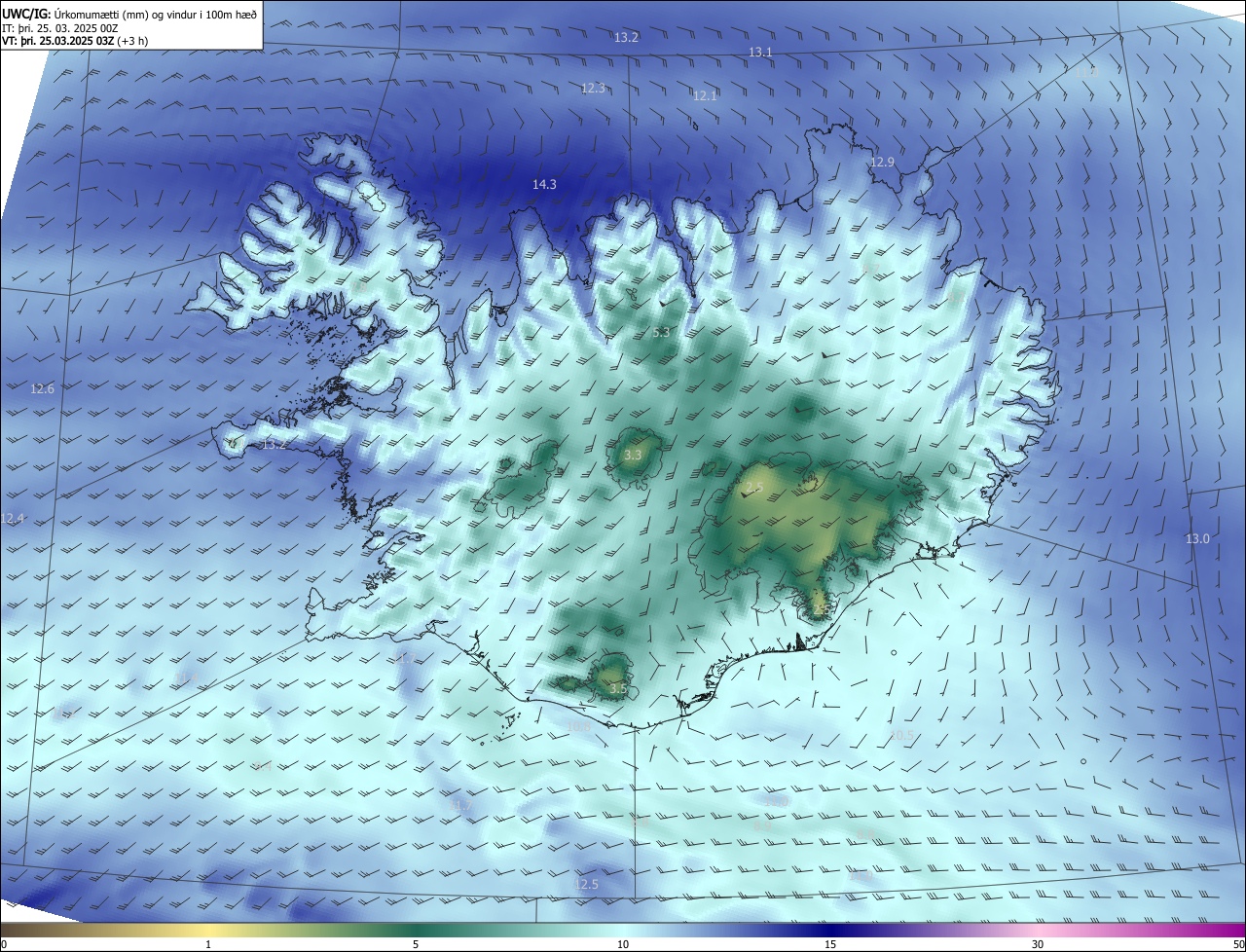This screenshot has width=1246, height=952.
Task: Click the 1 tick on the color scale
Action: [208, 944]
